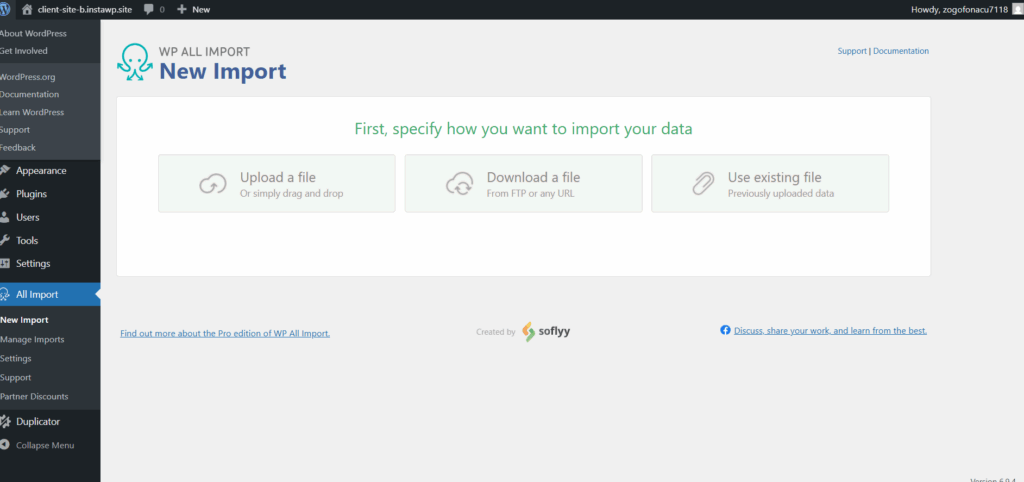Open the Howdy user account menu
1024x482 pixels.
tap(959, 10)
